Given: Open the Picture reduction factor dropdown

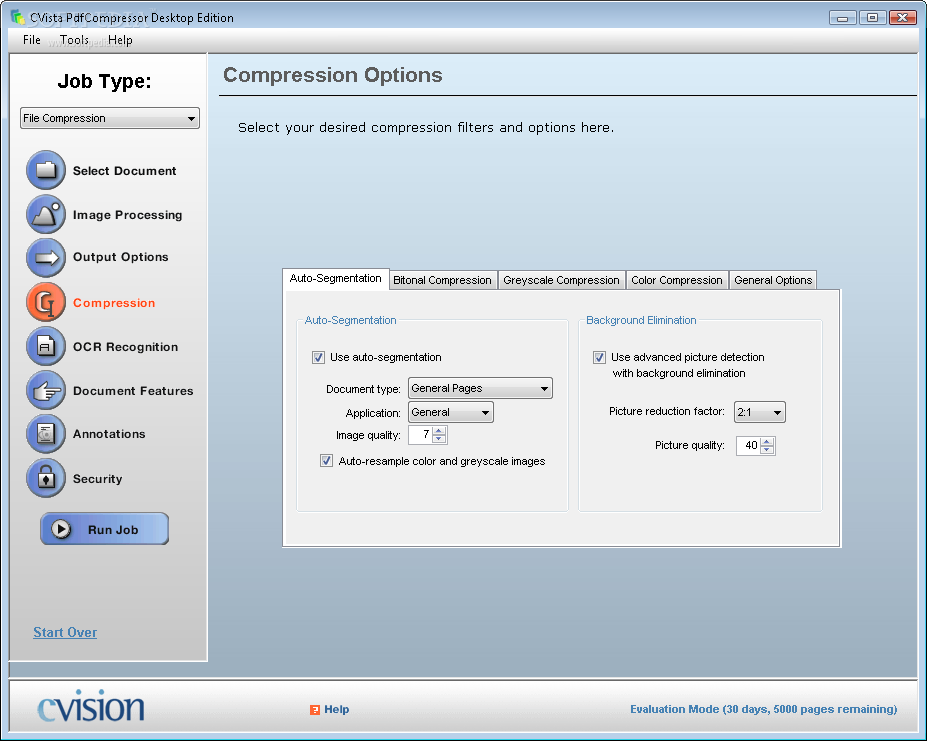Looking at the screenshot, I should pyautogui.click(x=760, y=412).
